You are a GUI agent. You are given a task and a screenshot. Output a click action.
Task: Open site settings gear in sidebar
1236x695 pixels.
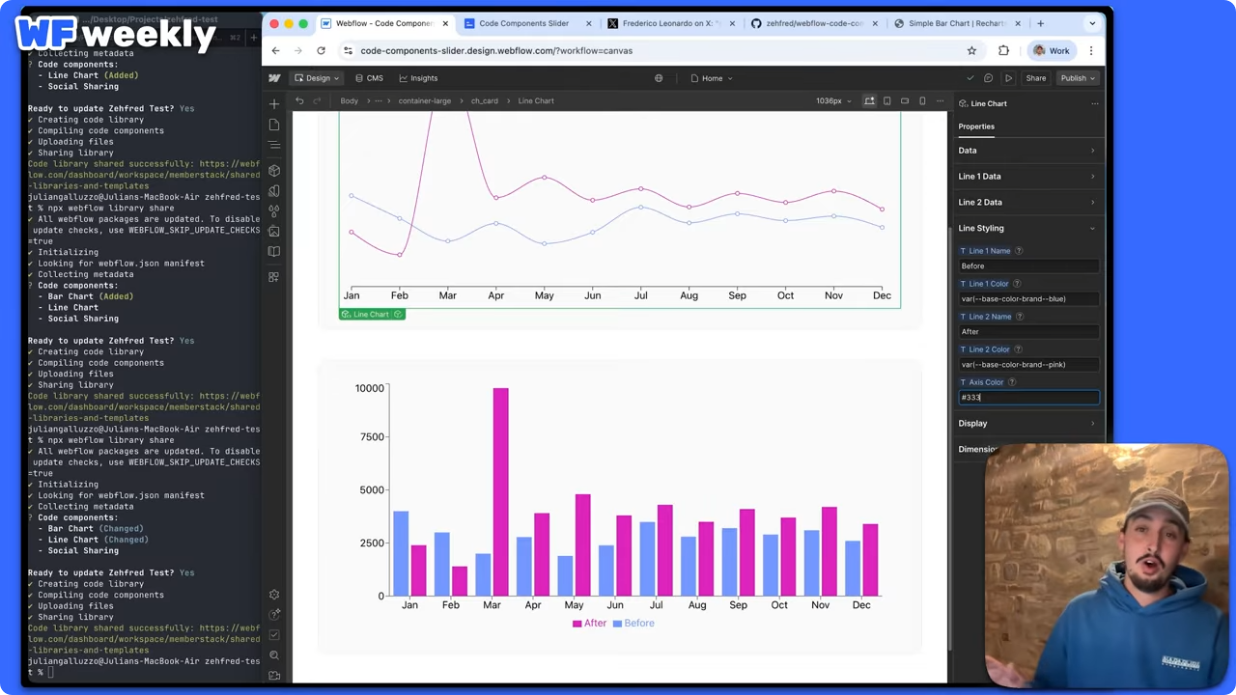(x=274, y=594)
